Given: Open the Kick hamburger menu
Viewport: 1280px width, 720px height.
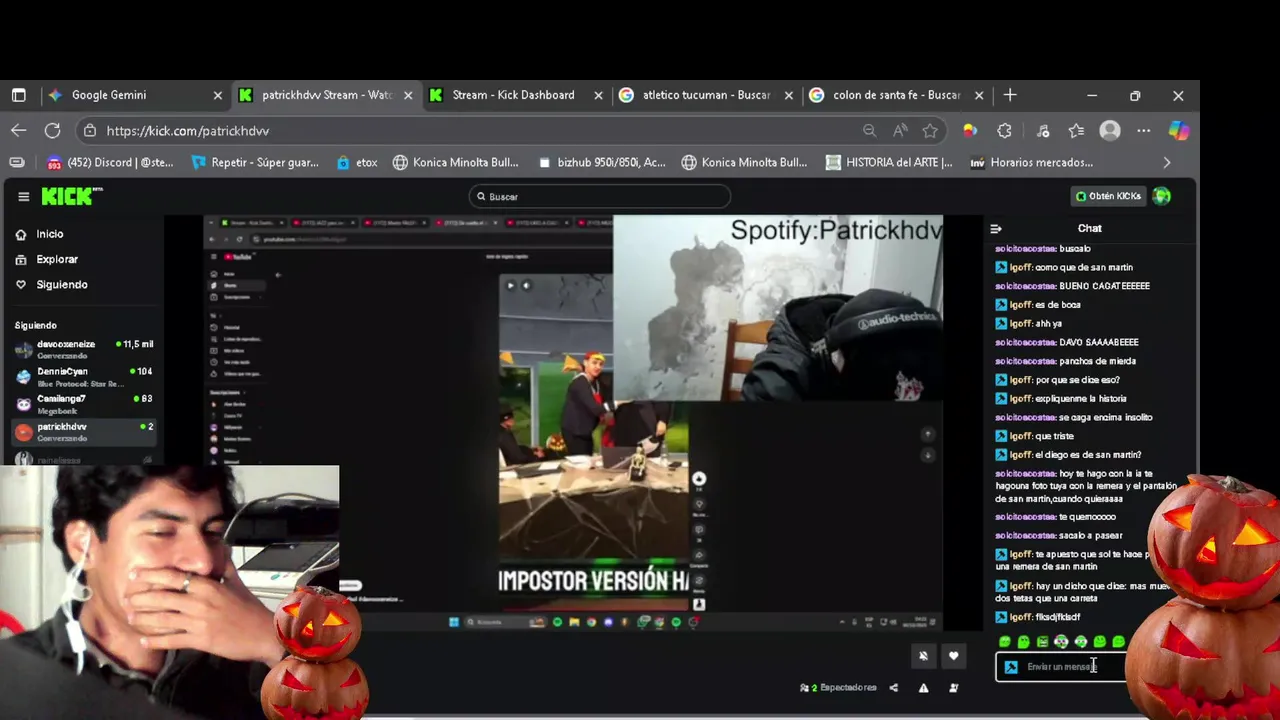Looking at the screenshot, I should click(x=23, y=196).
